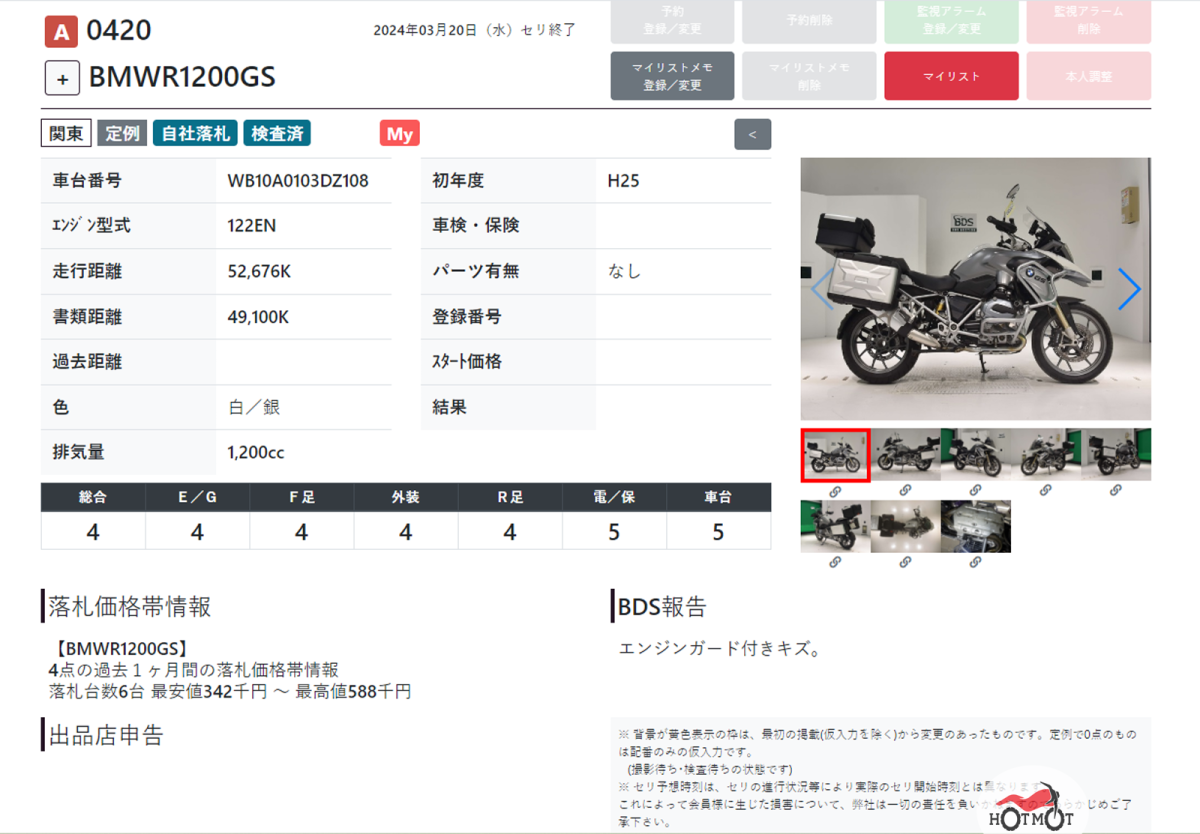Select displacement value 1,200cc
The image size is (1200, 834).
click(x=256, y=452)
